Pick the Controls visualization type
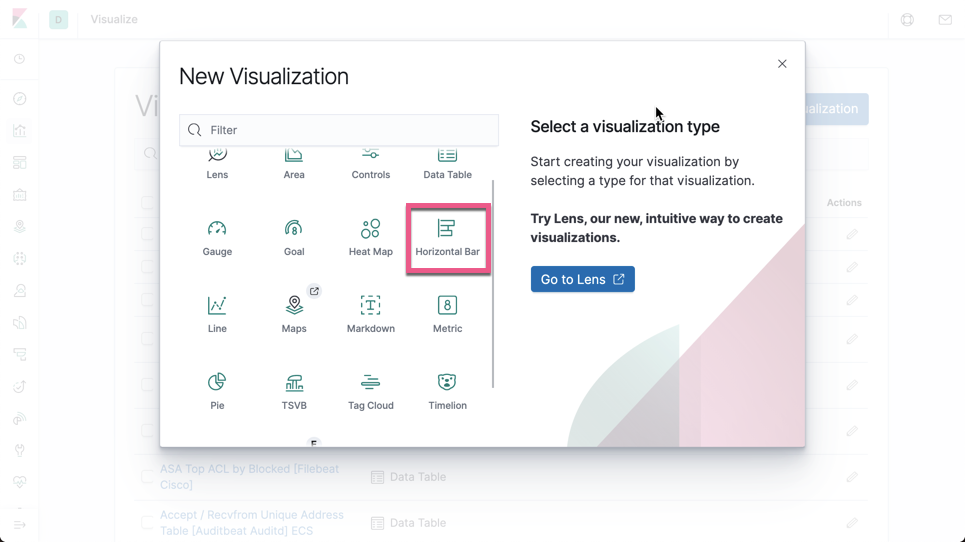The image size is (965, 542). [370, 164]
